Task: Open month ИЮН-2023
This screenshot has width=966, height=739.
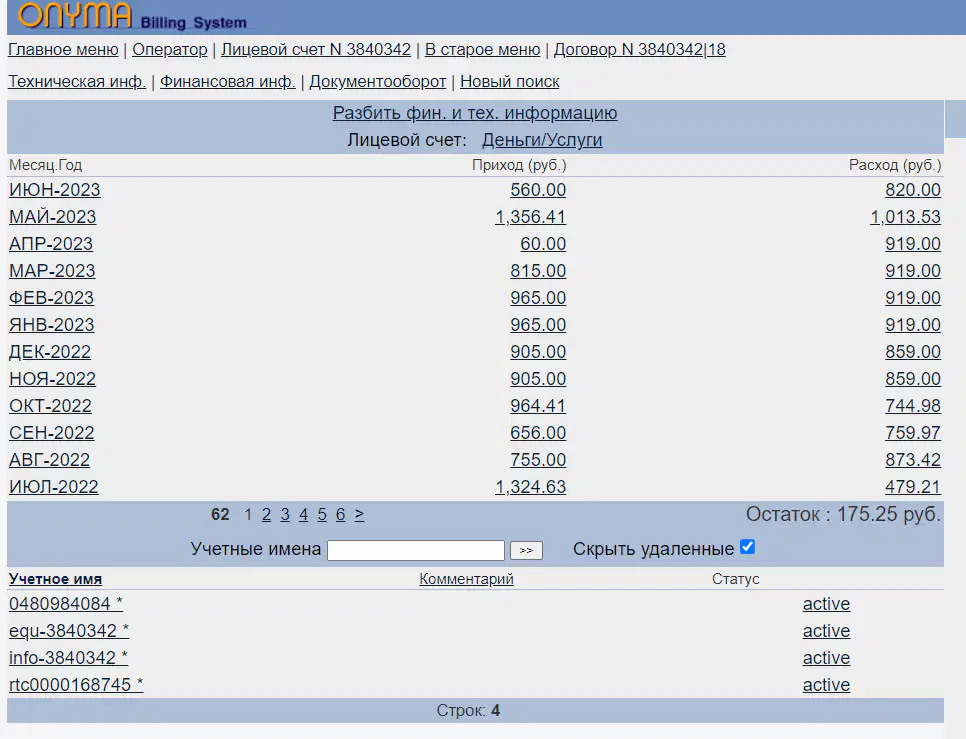Action: pyautogui.click(x=55, y=190)
